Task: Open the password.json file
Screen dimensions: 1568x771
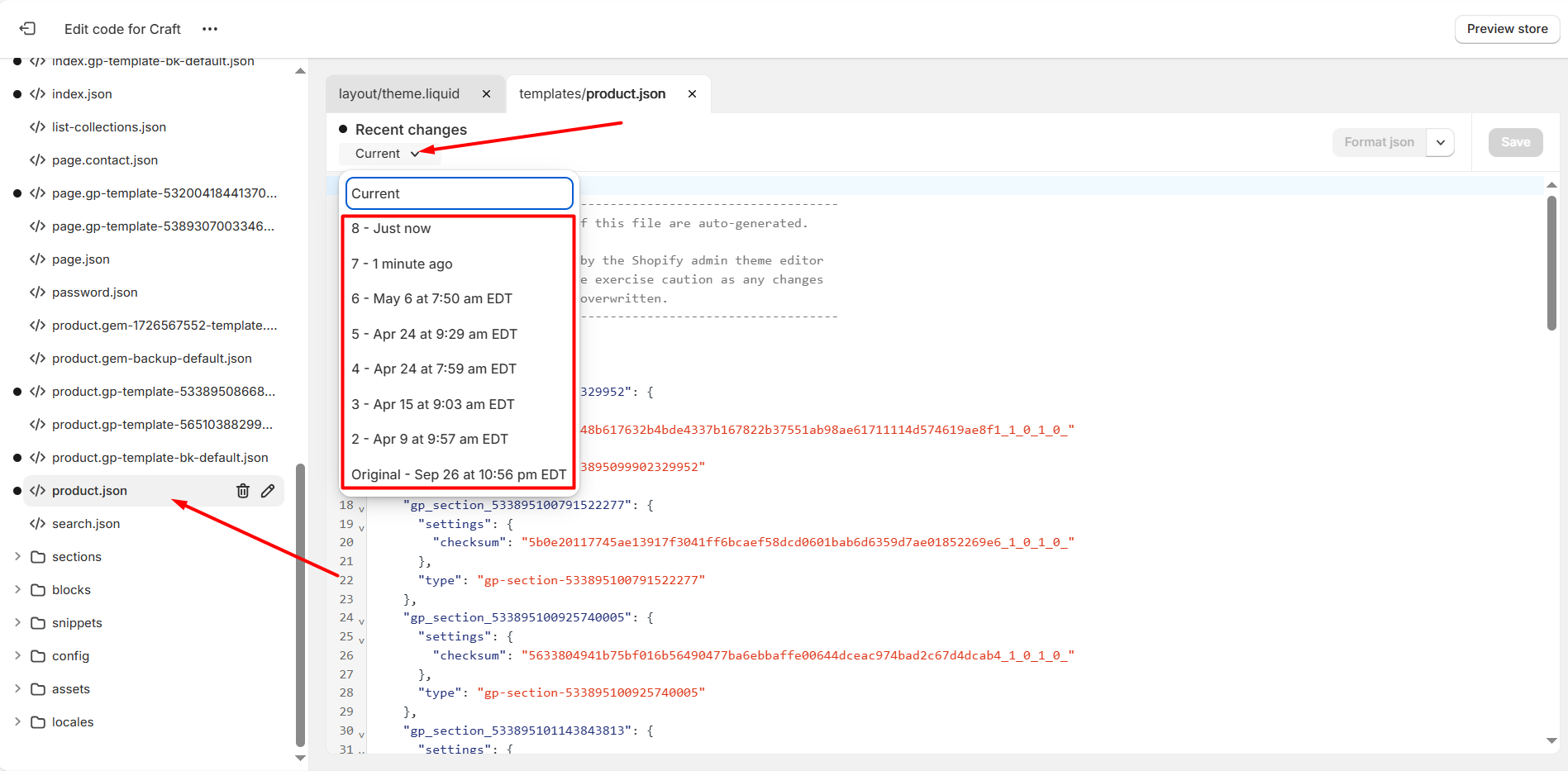Action: tap(94, 293)
